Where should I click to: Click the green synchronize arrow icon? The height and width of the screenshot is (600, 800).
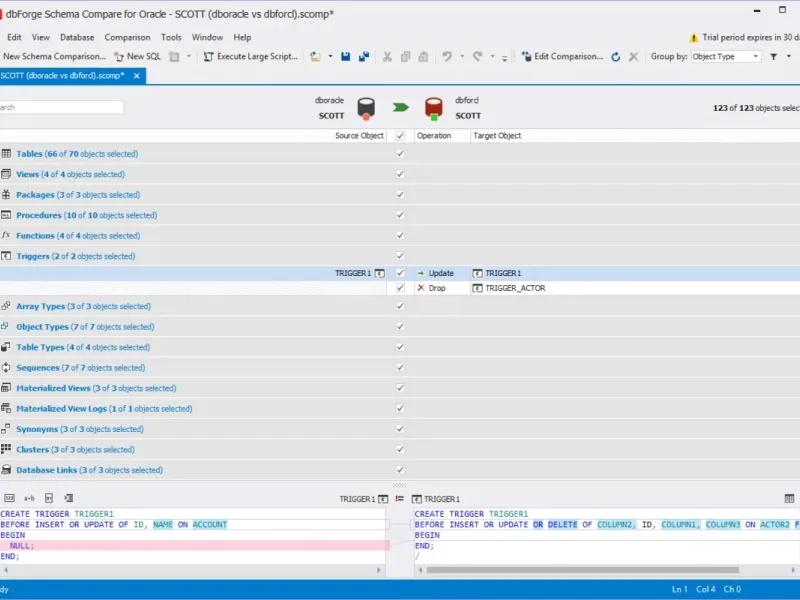point(401,107)
